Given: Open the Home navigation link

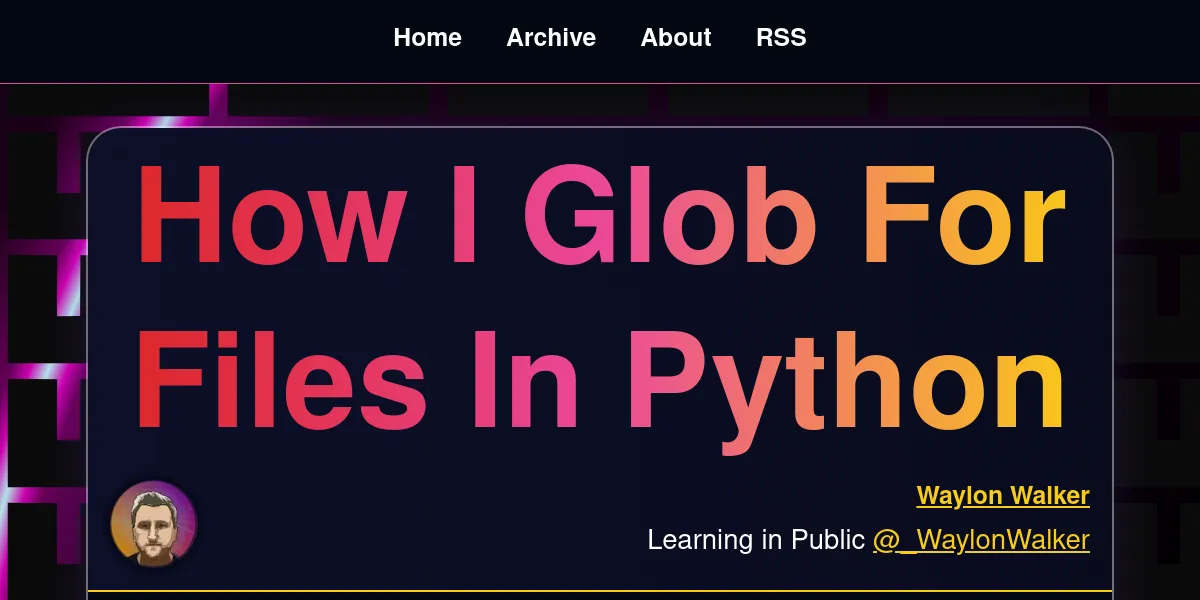Looking at the screenshot, I should 427,38.
